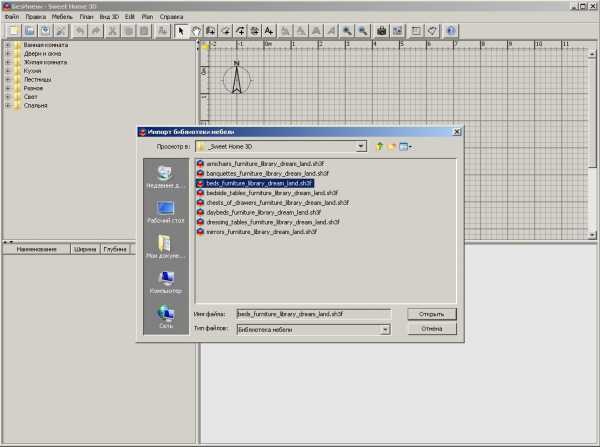This screenshot has width=600, height=447.
Task: Click the Help question mark toolbar icon
Action: pyautogui.click(x=452, y=31)
